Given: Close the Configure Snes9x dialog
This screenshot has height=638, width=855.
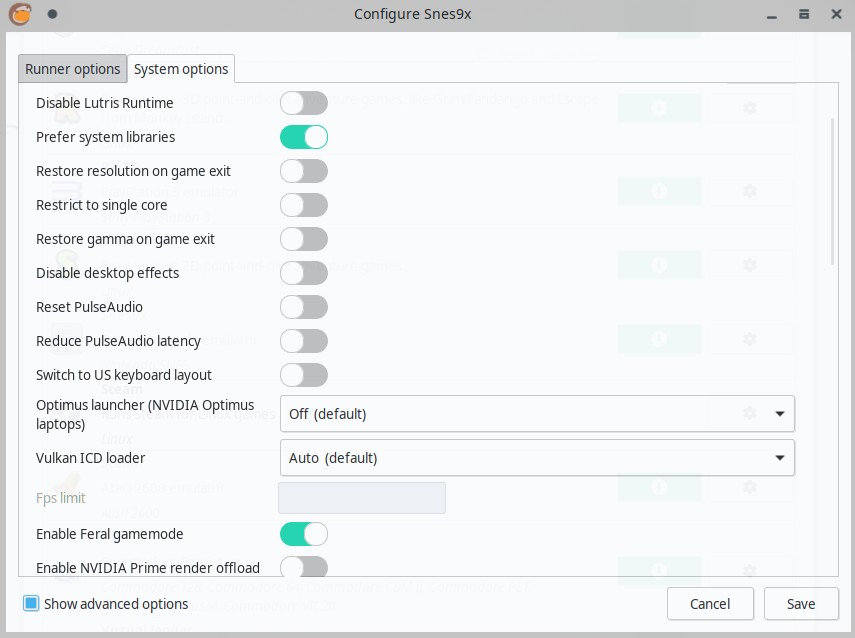Looking at the screenshot, I should [836, 14].
